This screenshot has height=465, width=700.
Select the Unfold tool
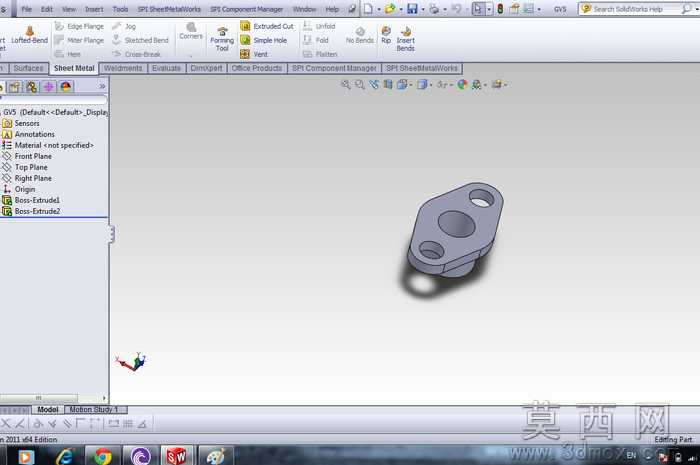coord(319,26)
